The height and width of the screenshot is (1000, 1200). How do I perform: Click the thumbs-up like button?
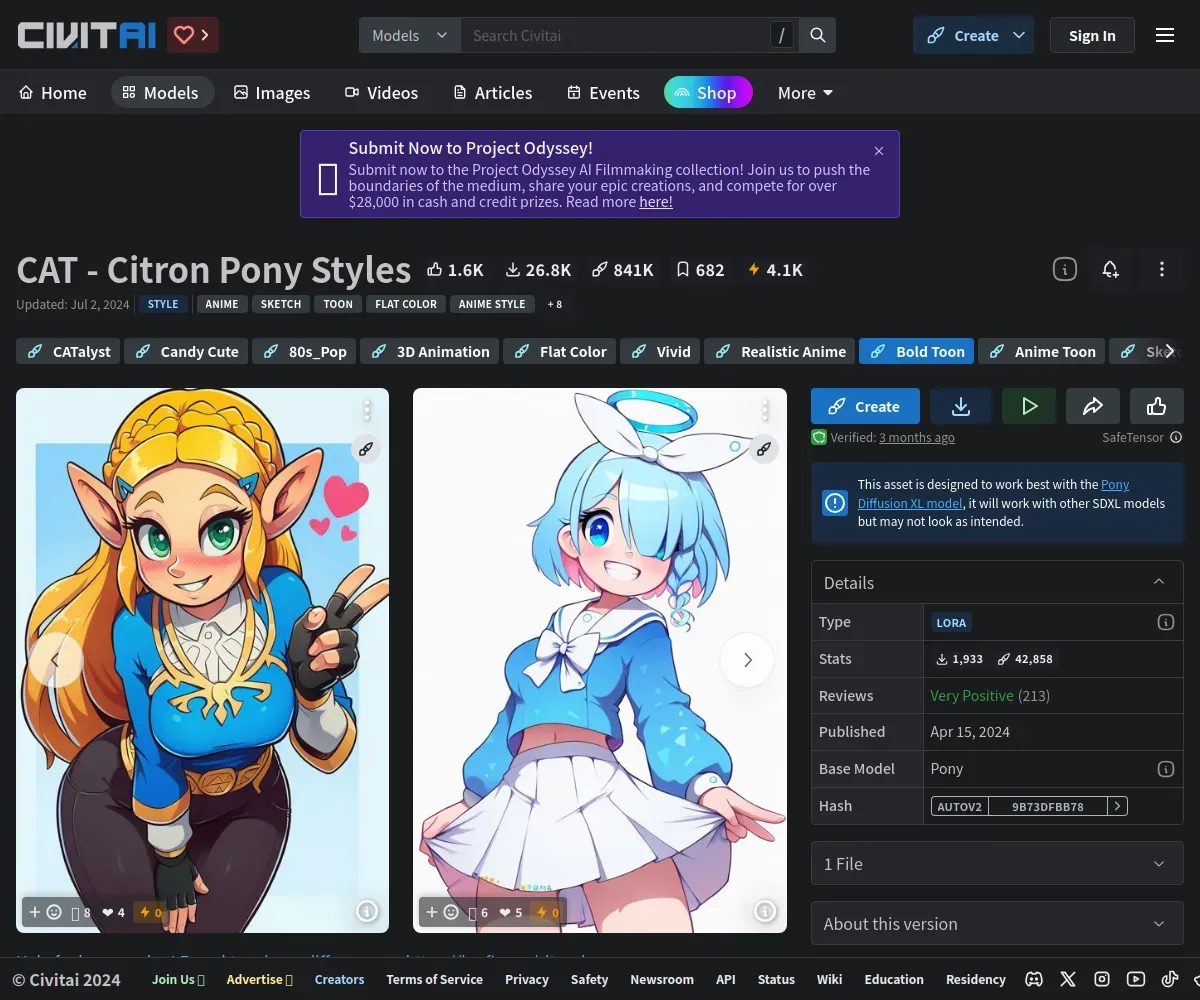point(1157,406)
